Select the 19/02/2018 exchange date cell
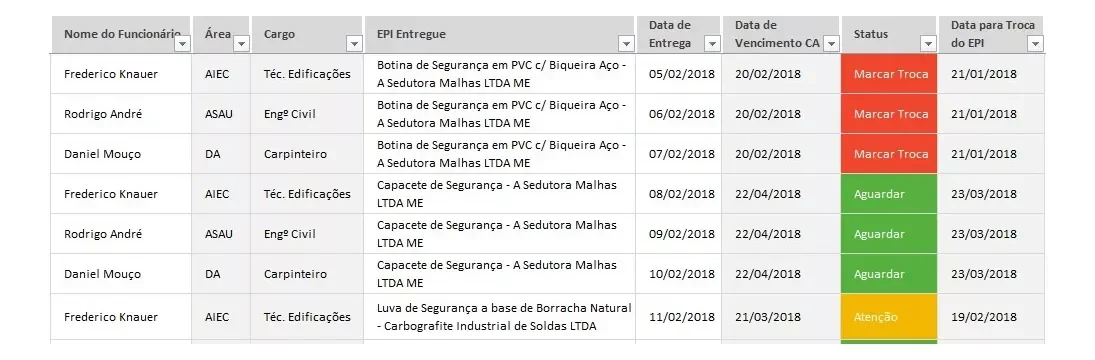 click(991, 317)
